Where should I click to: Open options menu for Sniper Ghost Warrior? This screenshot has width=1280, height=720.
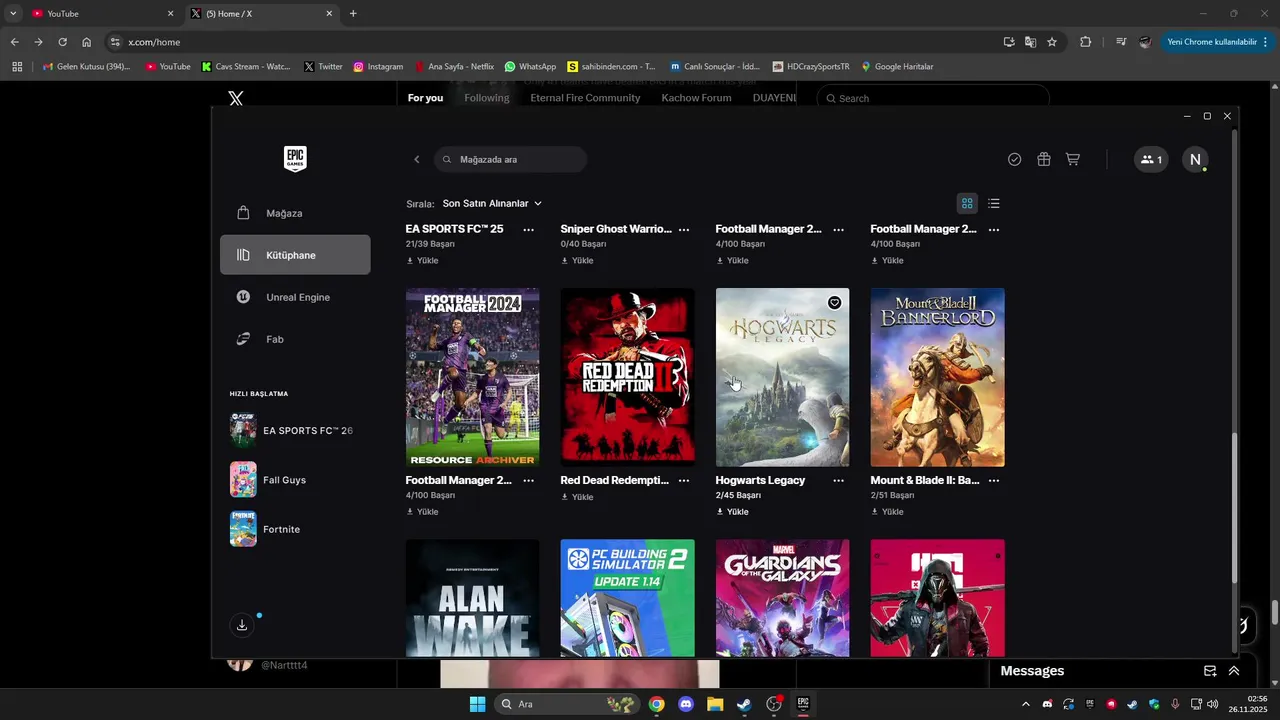point(684,229)
